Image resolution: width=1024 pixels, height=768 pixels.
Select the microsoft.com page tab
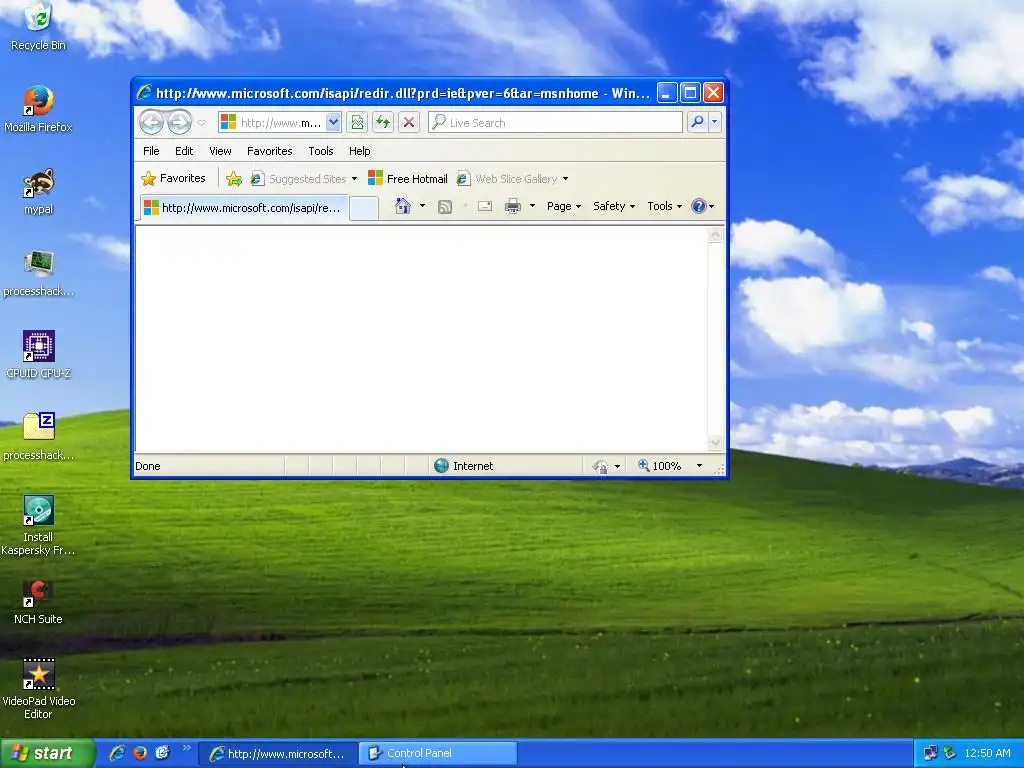click(244, 208)
